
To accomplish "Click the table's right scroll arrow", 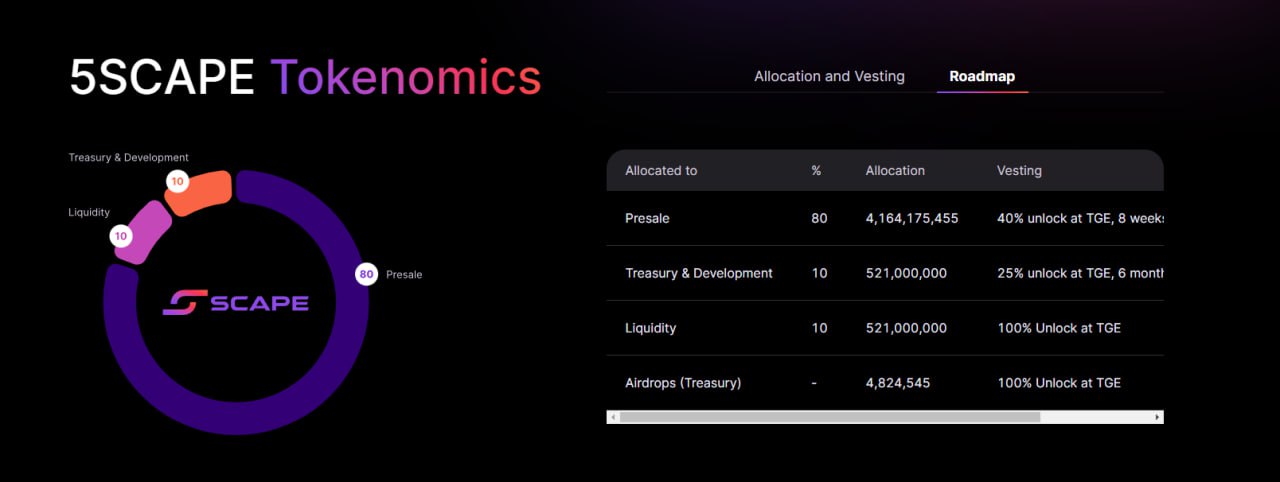I will coord(1157,417).
